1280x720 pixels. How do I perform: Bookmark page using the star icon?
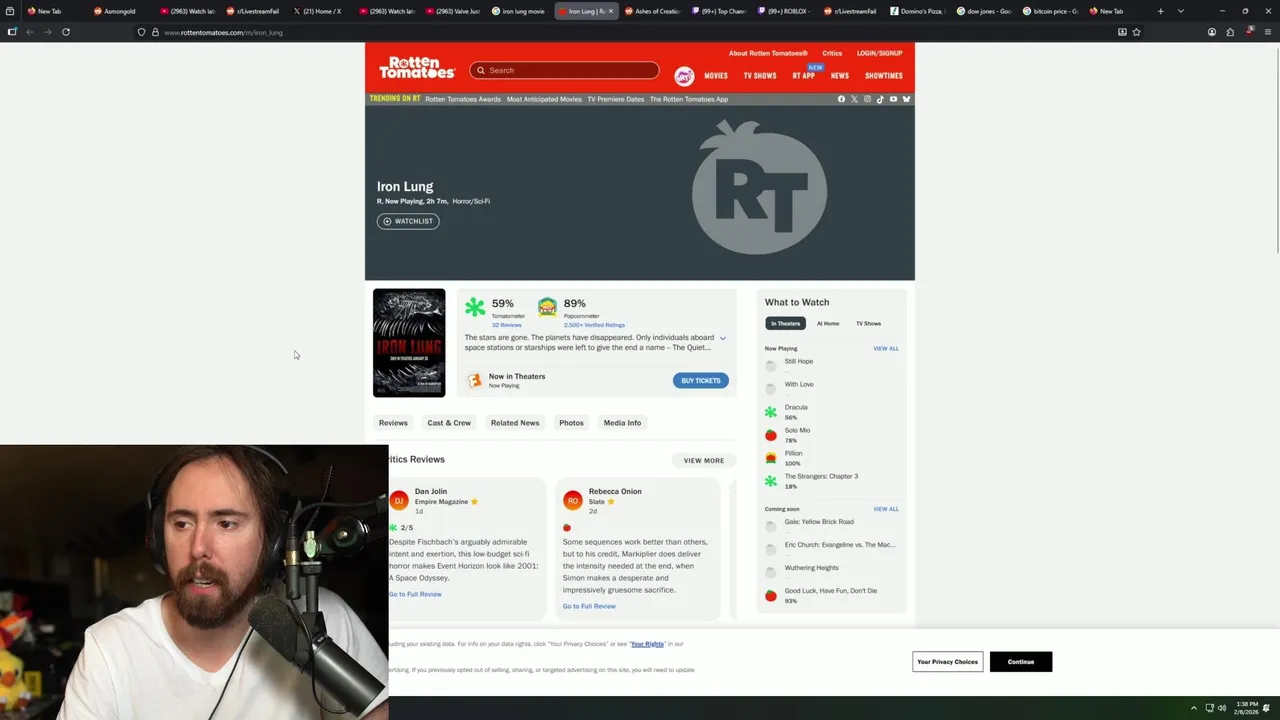[x=1136, y=32]
